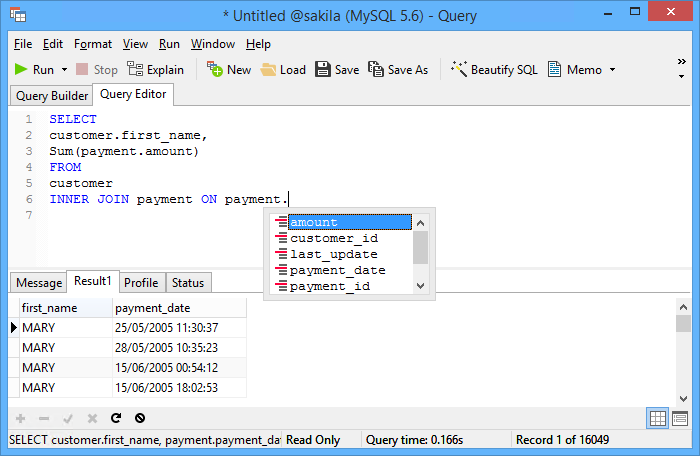Show hidden toolbar items via chevron
The image size is (700, 456).
click(x=682, y=62)
